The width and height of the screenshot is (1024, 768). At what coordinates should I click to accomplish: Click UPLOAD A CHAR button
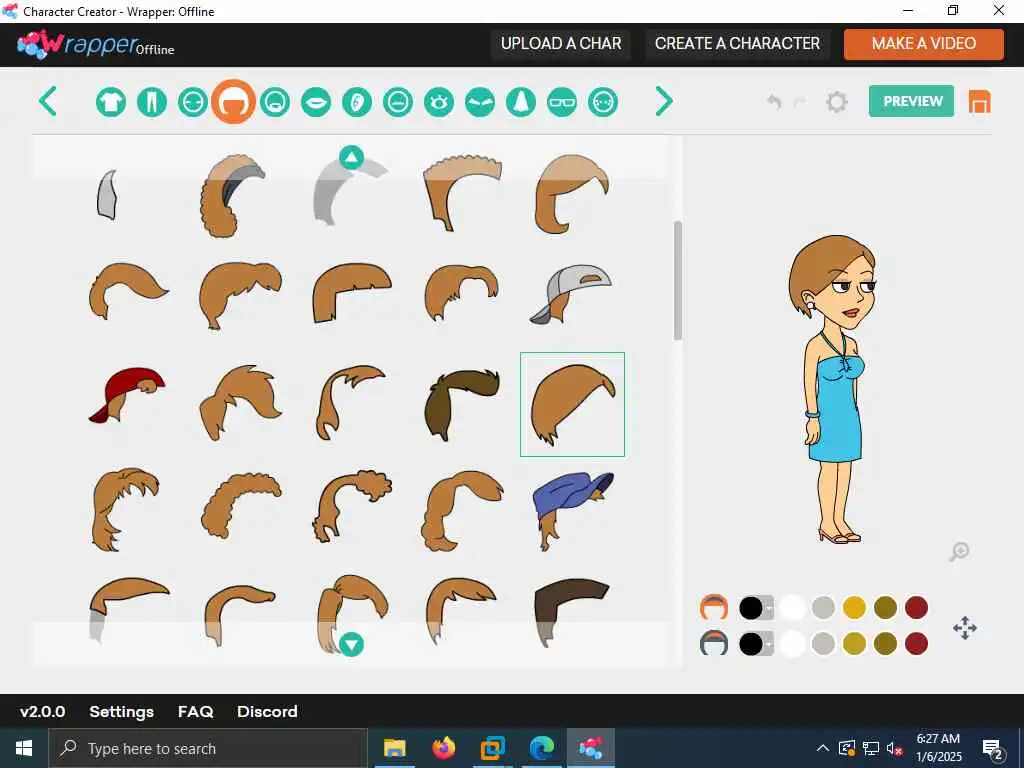tap(561, 44)
